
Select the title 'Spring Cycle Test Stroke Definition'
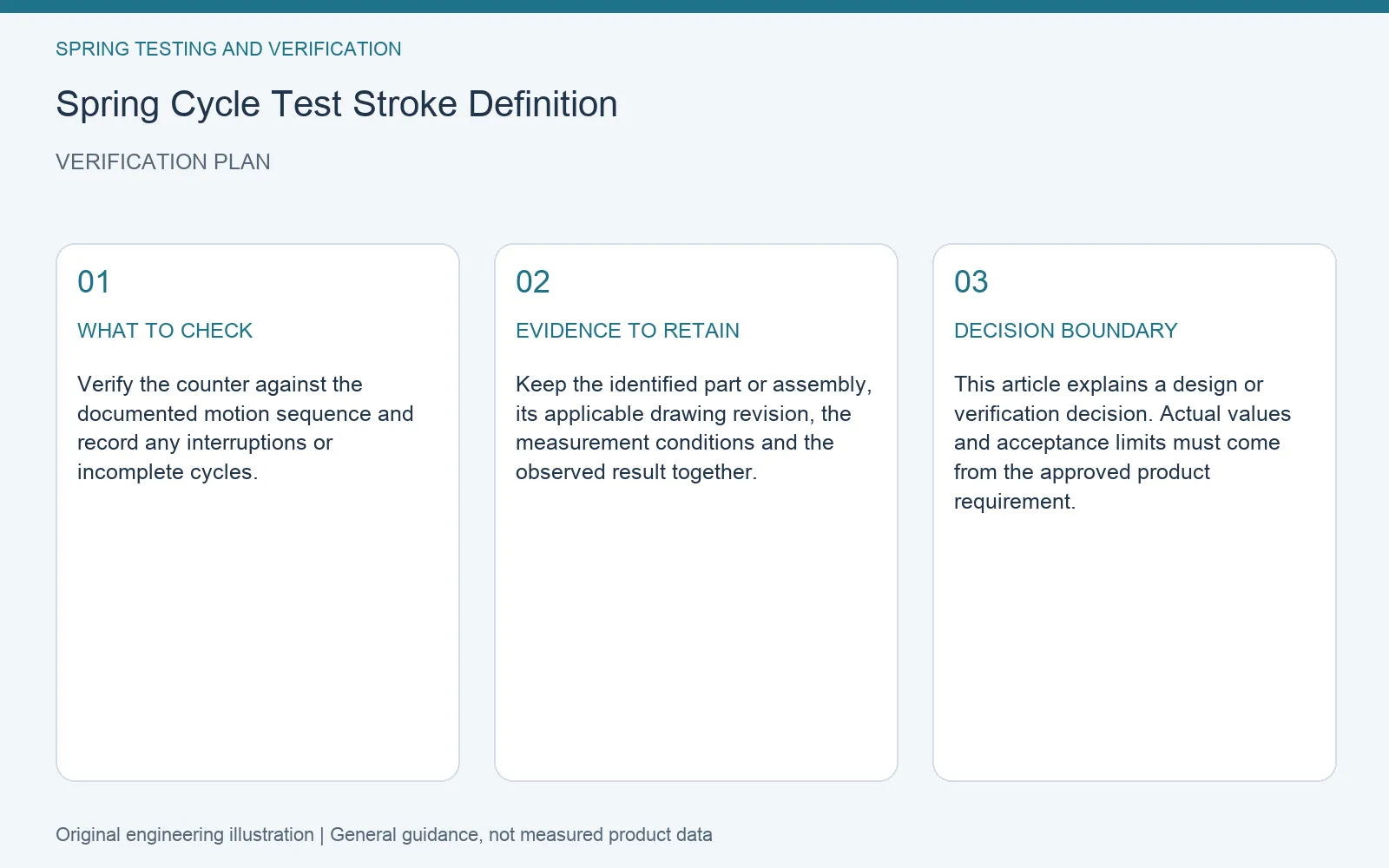tap(337, 104)
